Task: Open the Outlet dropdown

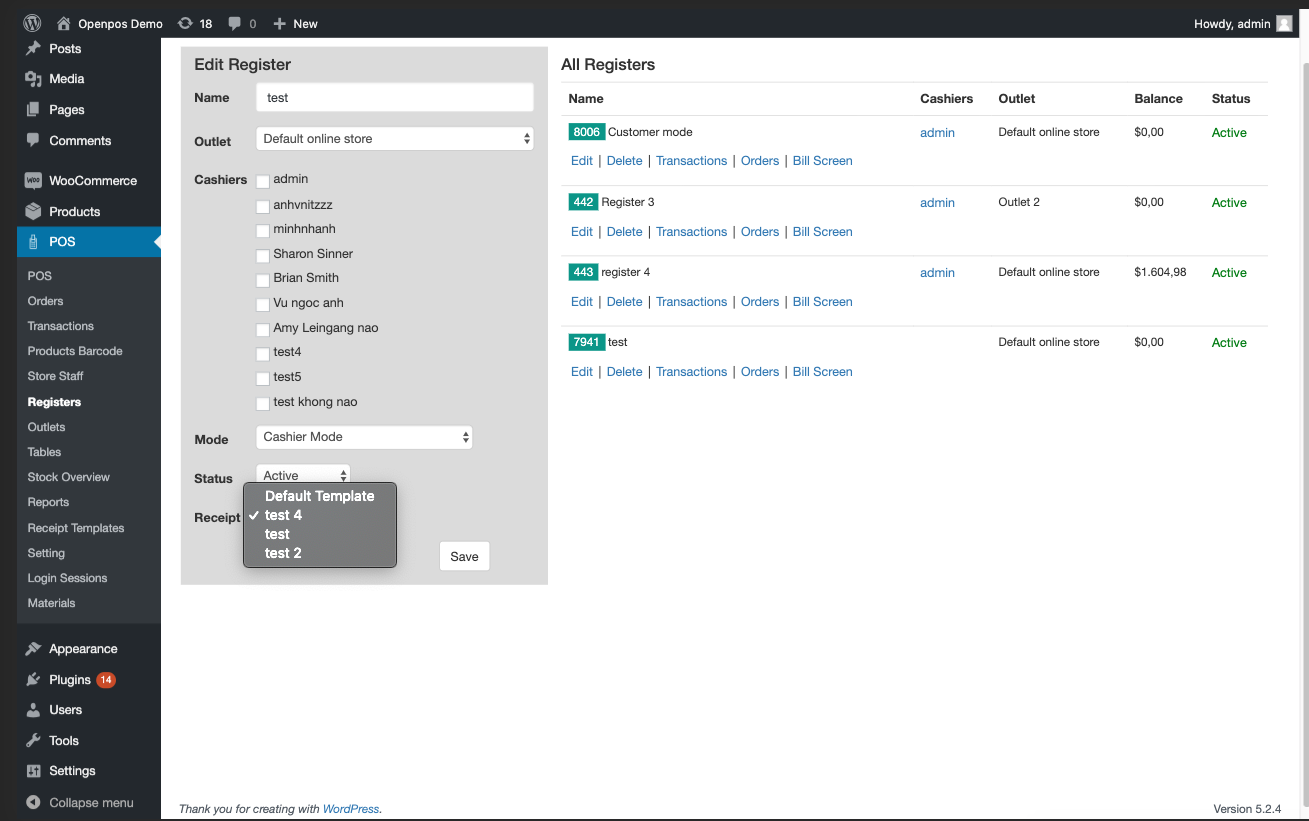Action: click(395, 139)
